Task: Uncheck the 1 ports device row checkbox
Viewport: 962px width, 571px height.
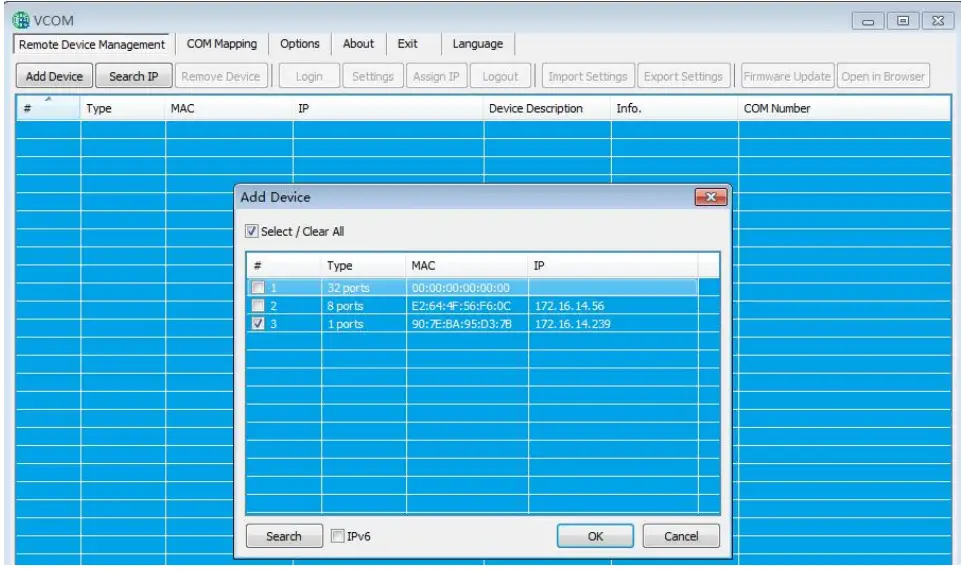Action: pyautogui.click(x=258, y=324)
